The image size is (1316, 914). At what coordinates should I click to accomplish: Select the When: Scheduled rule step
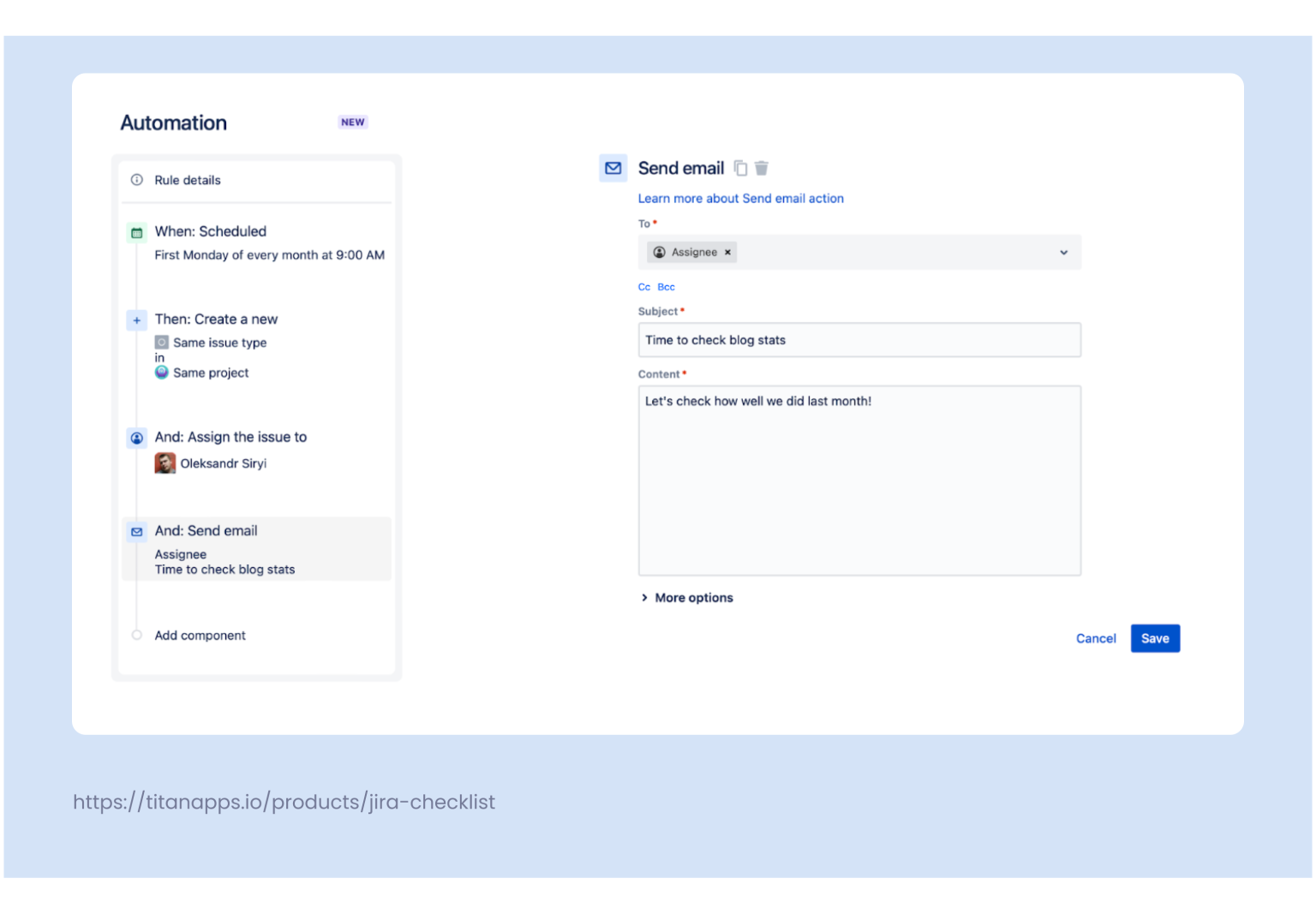pyautogui.click(x=211, y=231)
